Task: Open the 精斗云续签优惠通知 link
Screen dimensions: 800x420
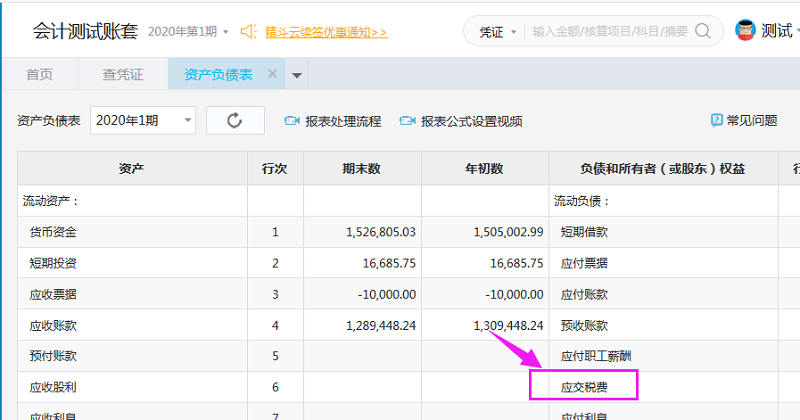Action: [x=326, y=32]
